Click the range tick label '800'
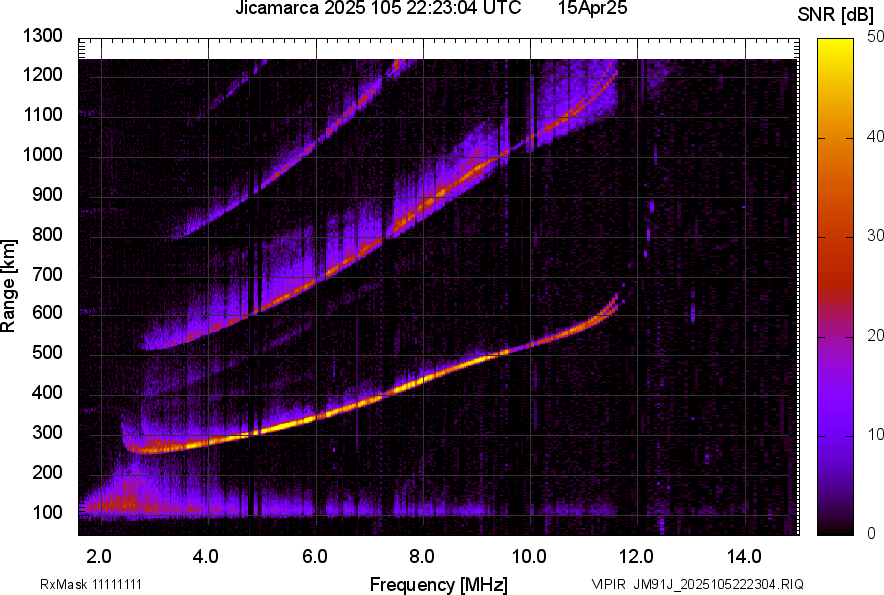This screenshot has height=595, width=884. point(47,234)
